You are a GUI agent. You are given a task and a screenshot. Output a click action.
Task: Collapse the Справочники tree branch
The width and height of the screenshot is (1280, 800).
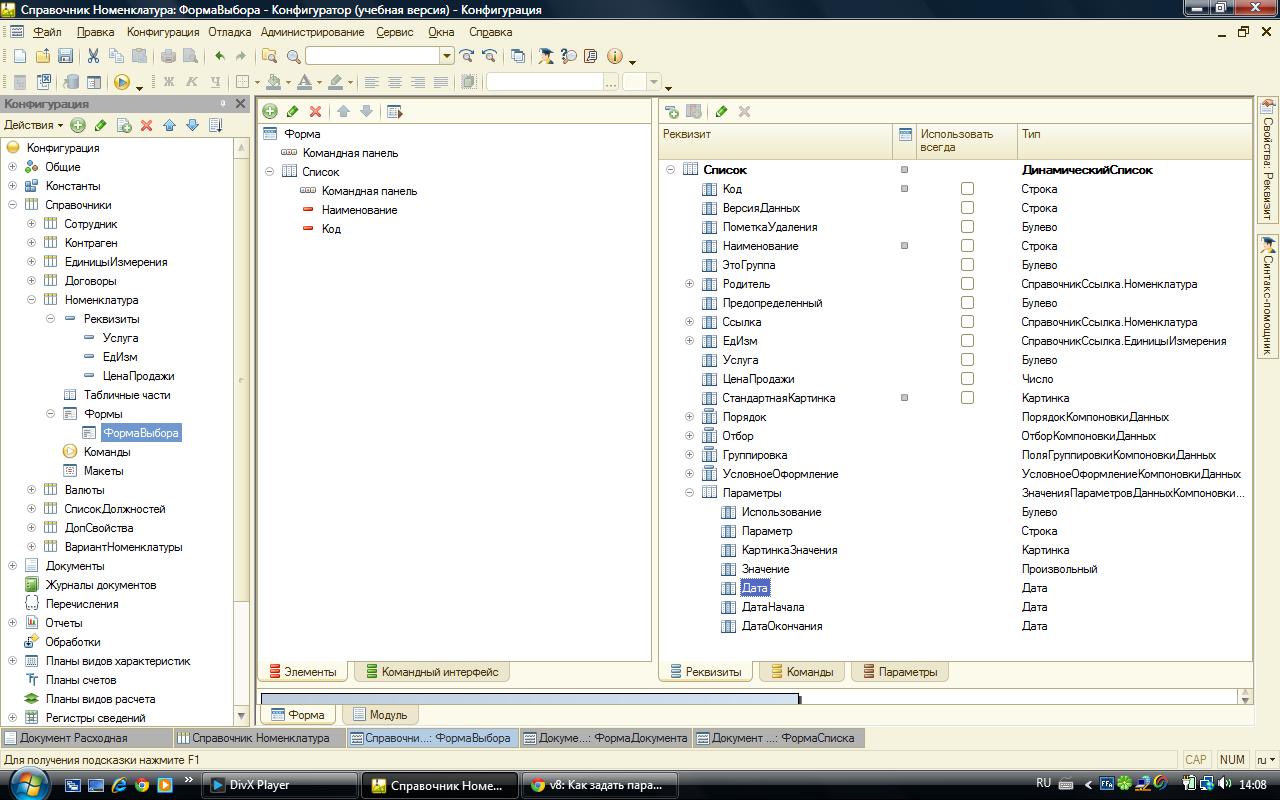12,205
